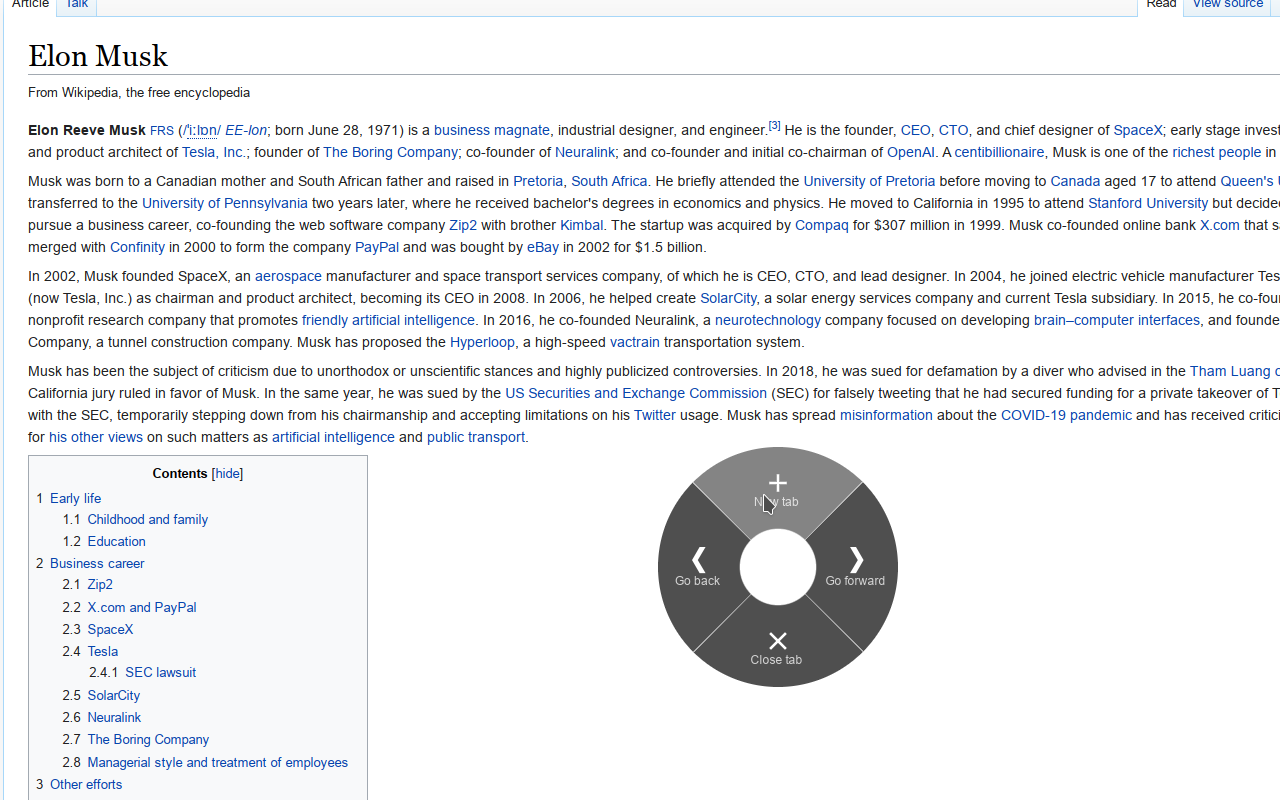This screenshot has width=1280, height=800.
Task: Follow the Canada link
Action: point(1075,181)
